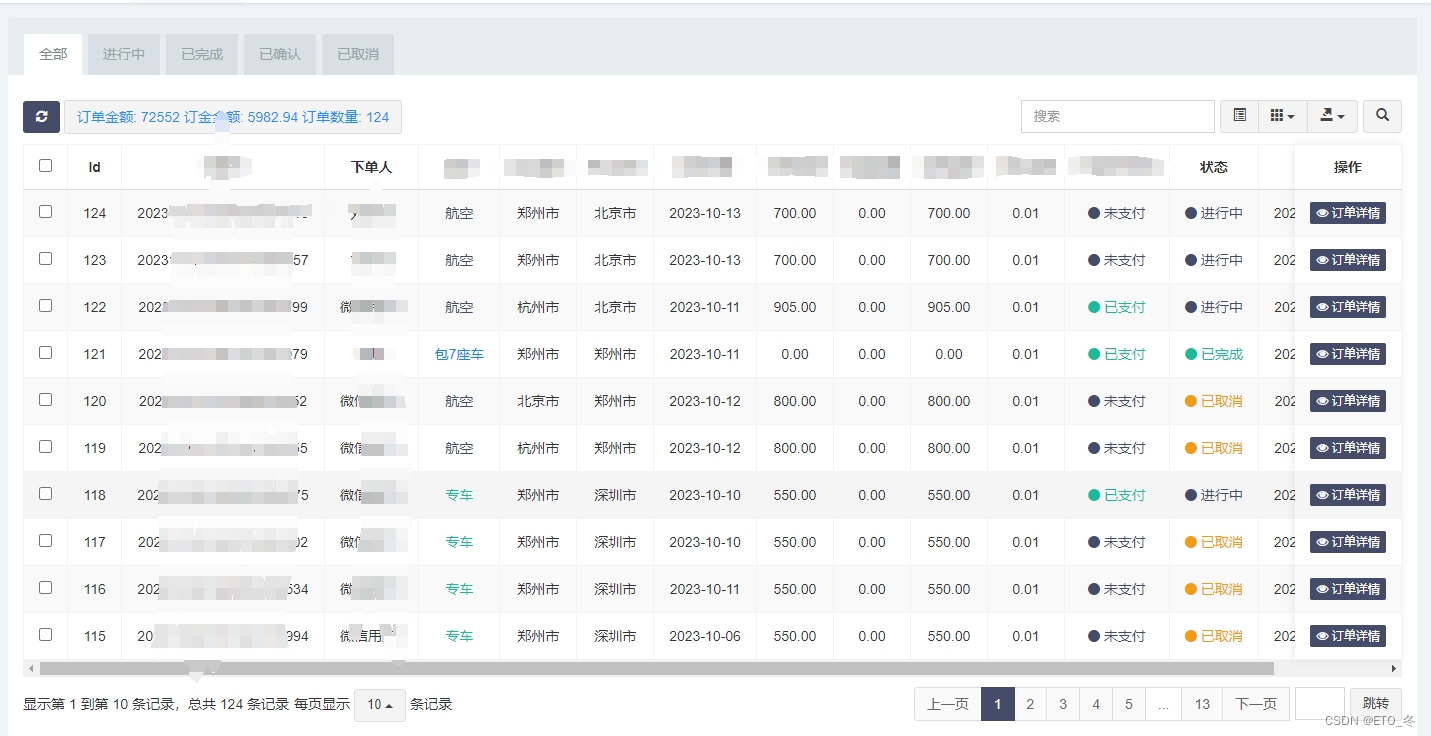Click the horizontal scrollbar thumb
1431x736 pixels.
click(656, 668)
